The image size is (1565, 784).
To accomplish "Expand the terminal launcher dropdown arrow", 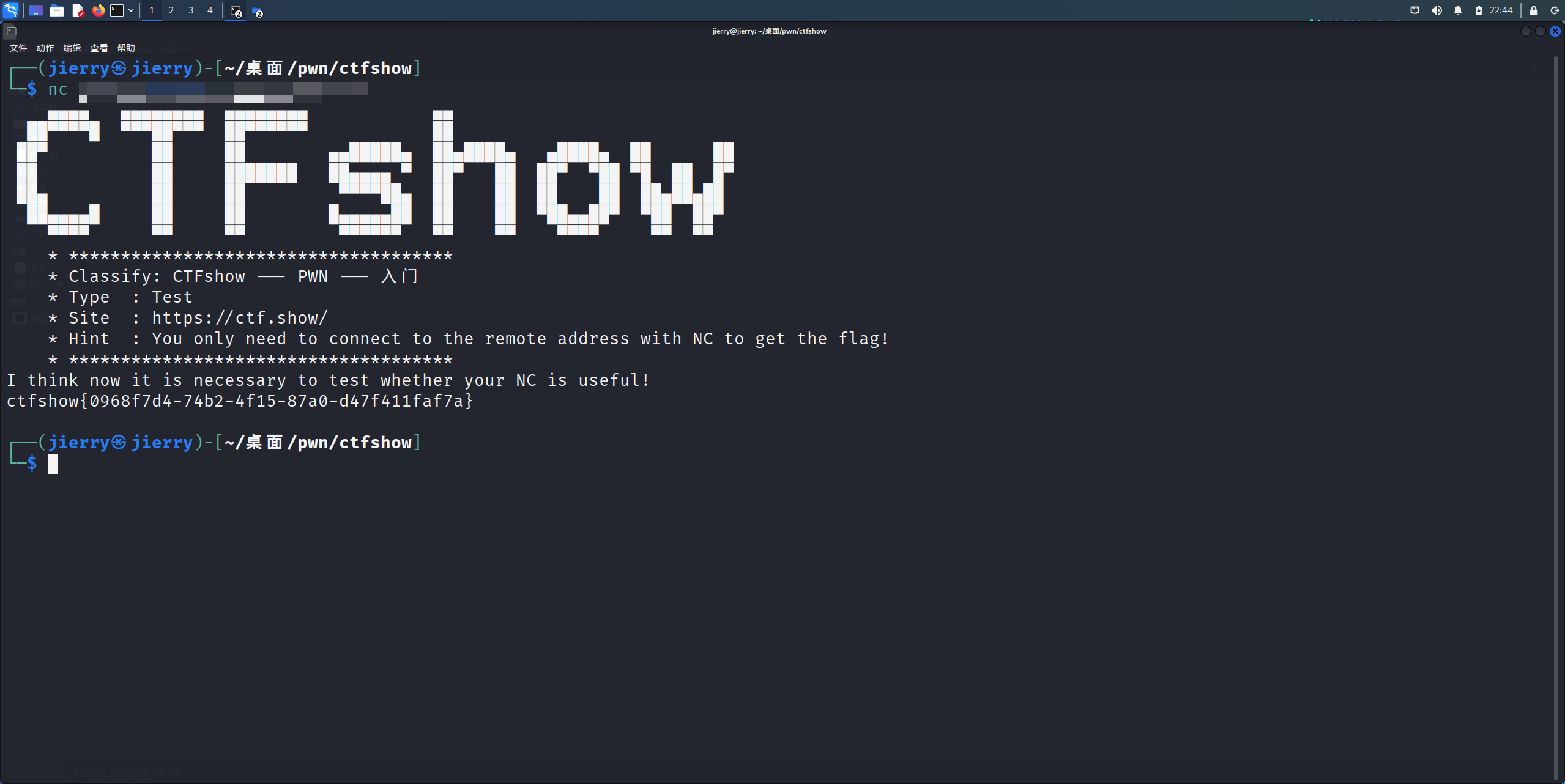I will [x=131, y=10].
